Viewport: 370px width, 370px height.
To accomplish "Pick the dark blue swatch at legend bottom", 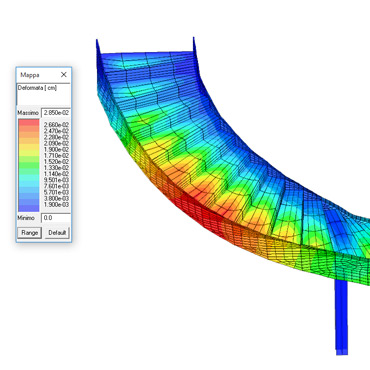I will point(29,208).
